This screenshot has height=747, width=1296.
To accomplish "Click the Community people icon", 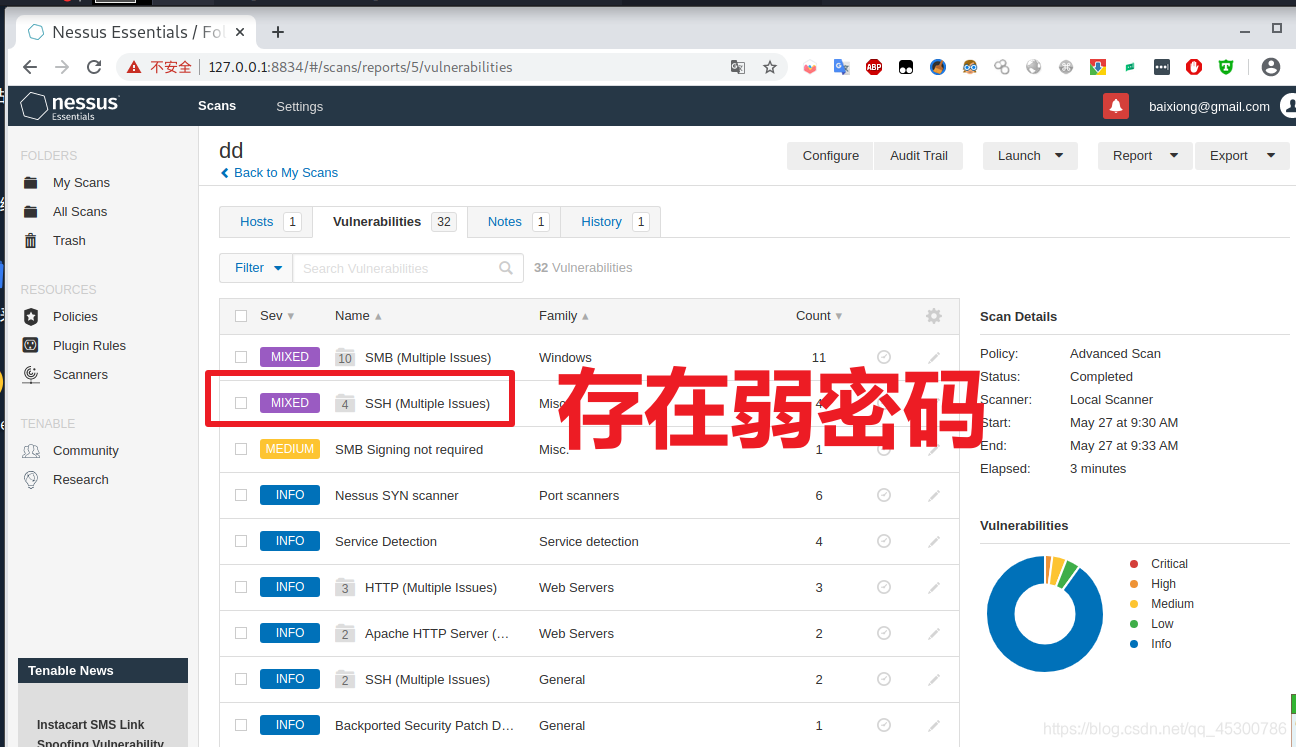I will coord(31,451).
